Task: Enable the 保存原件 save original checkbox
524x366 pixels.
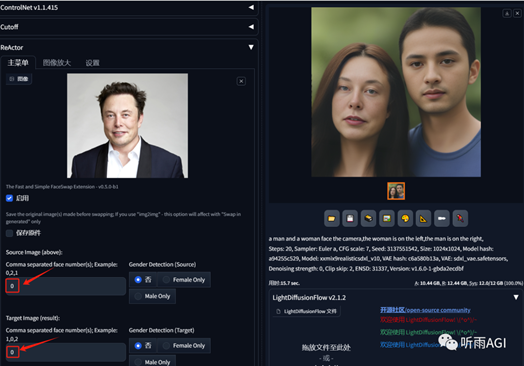Action: [9, 233]
